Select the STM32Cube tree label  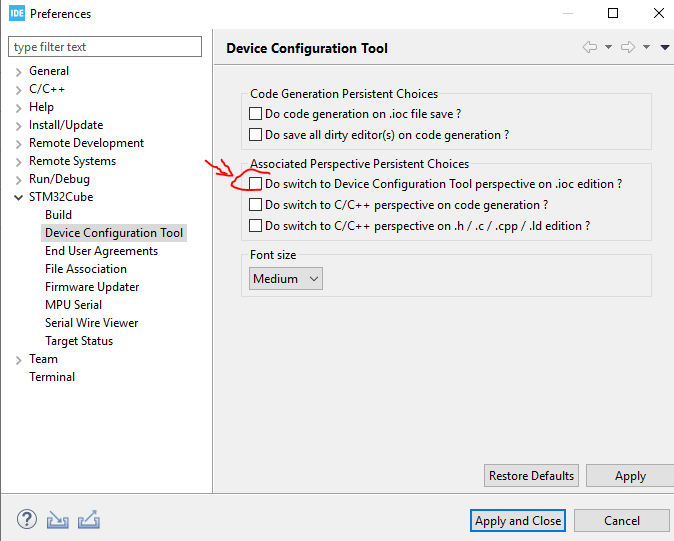coord(61,197)
